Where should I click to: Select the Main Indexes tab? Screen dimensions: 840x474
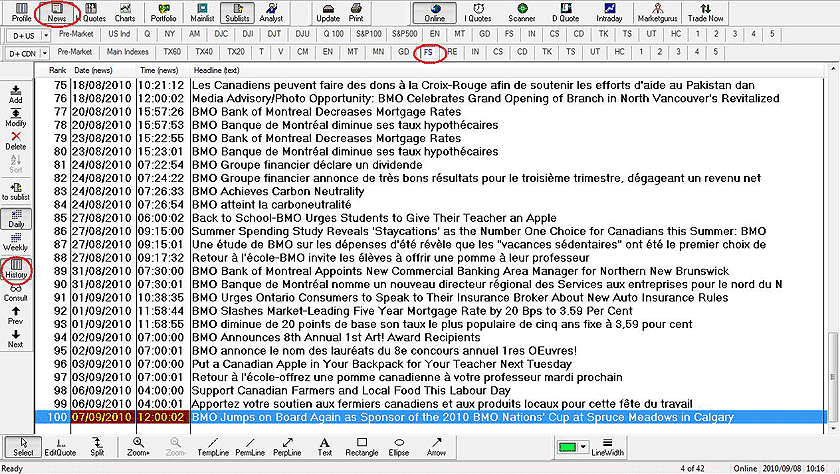coord(128,52)
